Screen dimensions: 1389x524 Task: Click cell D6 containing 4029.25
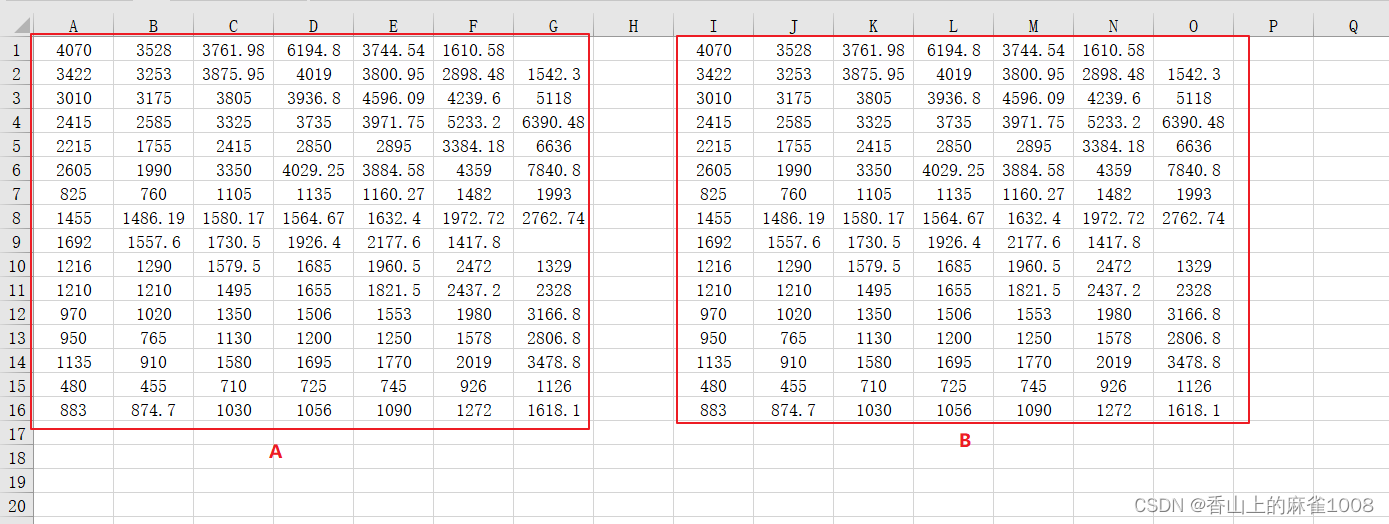tap(314, 170)
